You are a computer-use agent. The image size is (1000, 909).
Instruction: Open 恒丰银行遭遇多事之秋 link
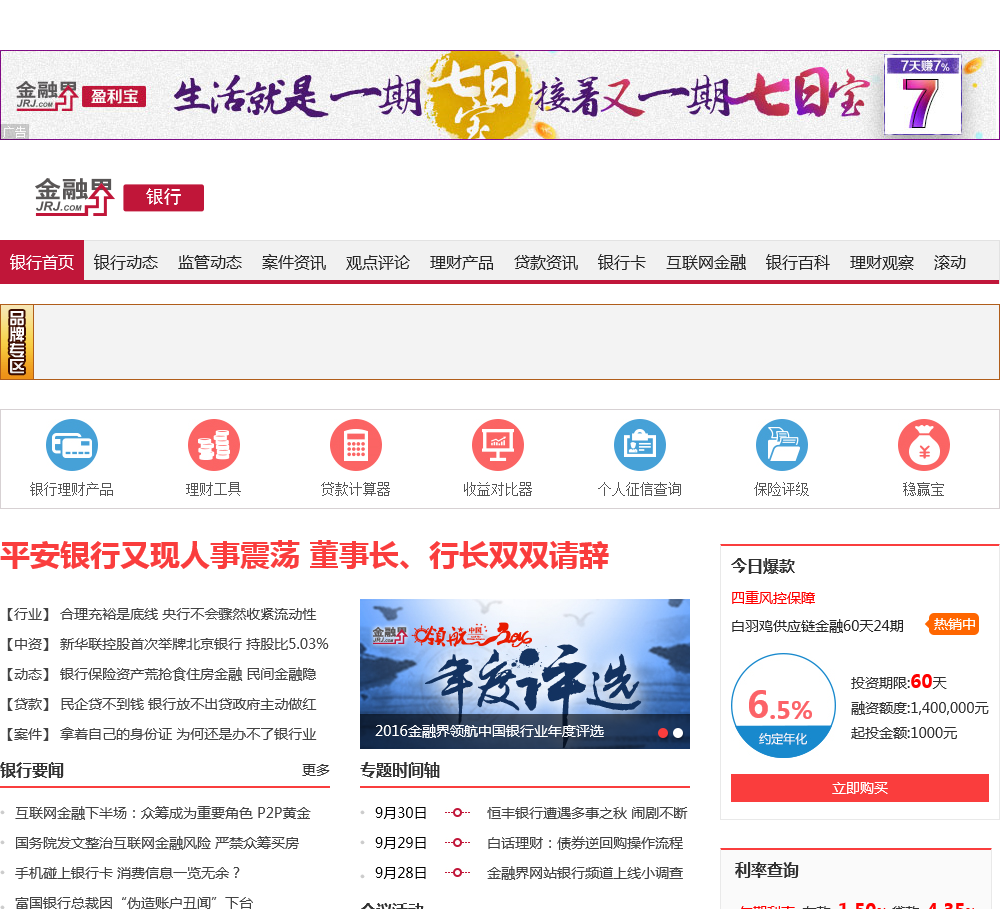[x=587, y=813]
